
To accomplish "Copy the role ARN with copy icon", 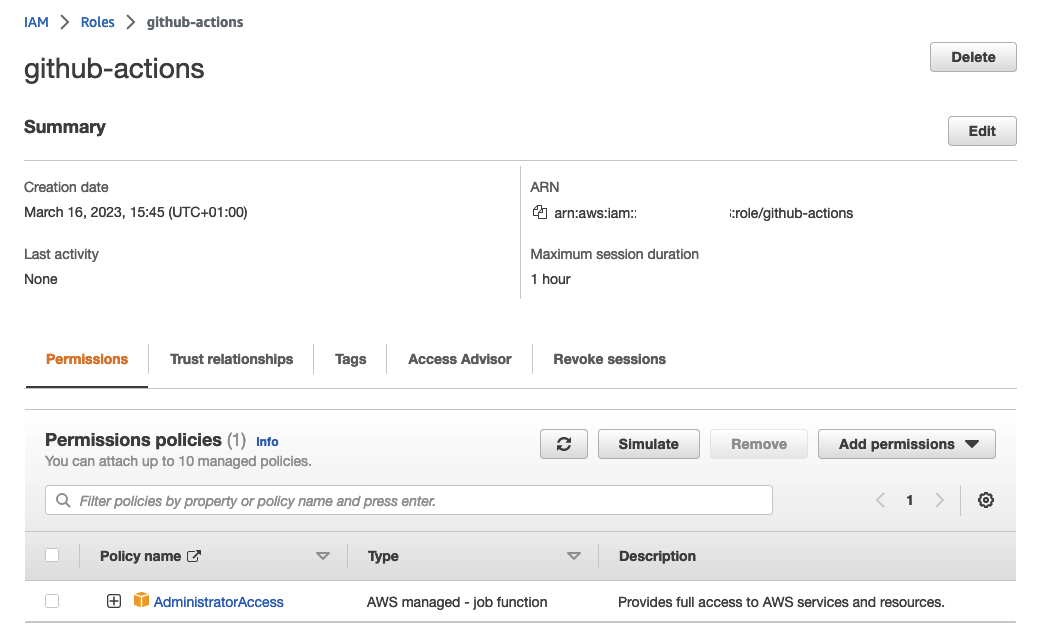I will point(540,212).
